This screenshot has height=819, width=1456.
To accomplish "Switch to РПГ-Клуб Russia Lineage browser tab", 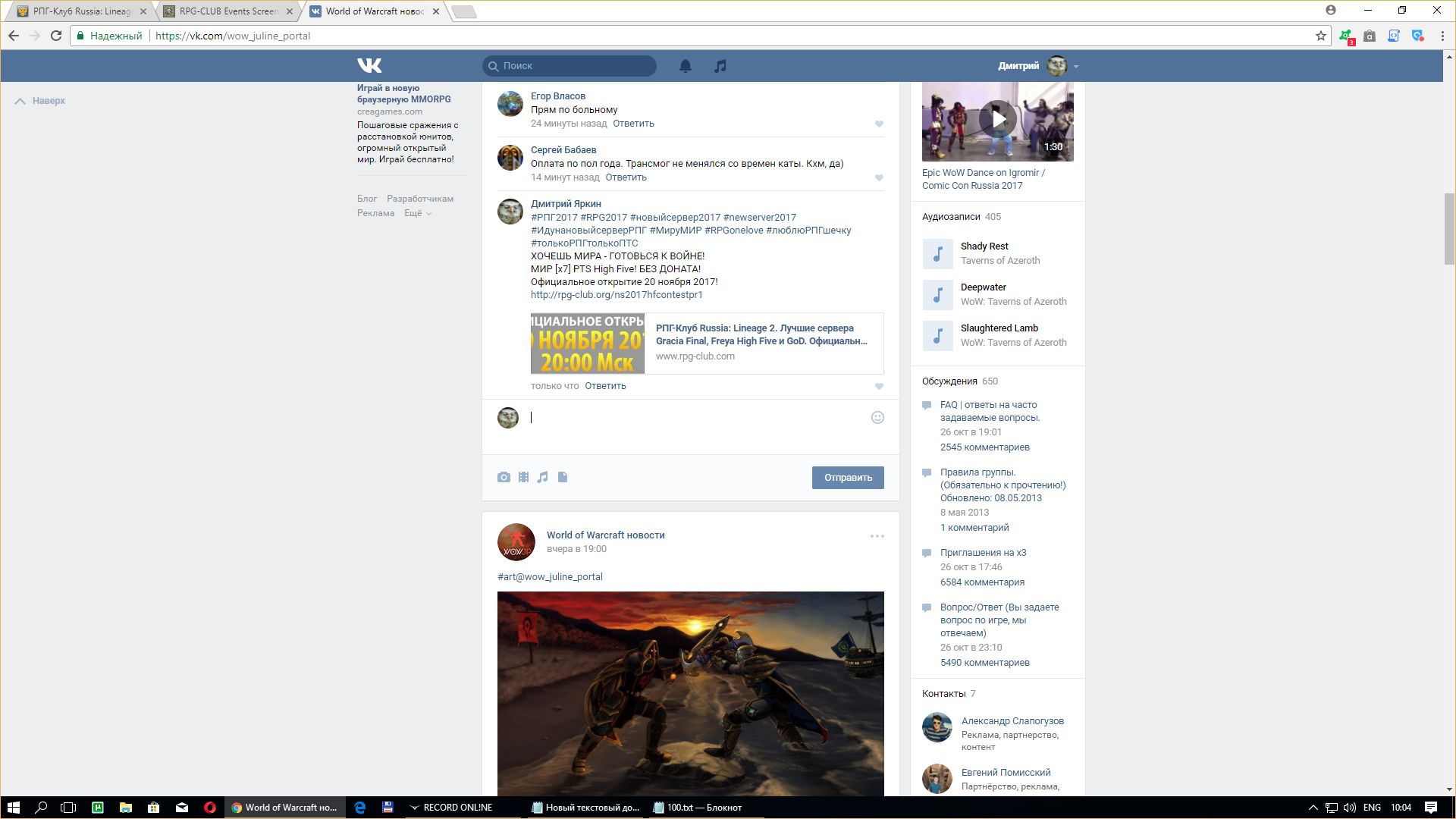I will (x=81, y=11).
